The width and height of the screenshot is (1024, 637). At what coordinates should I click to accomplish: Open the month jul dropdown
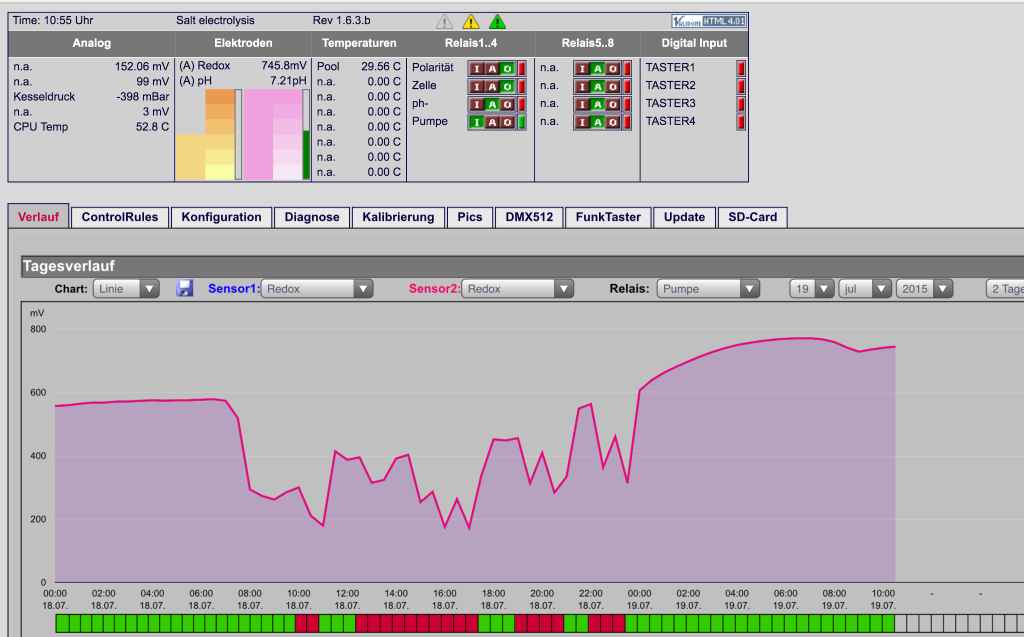tap(865, 289)
